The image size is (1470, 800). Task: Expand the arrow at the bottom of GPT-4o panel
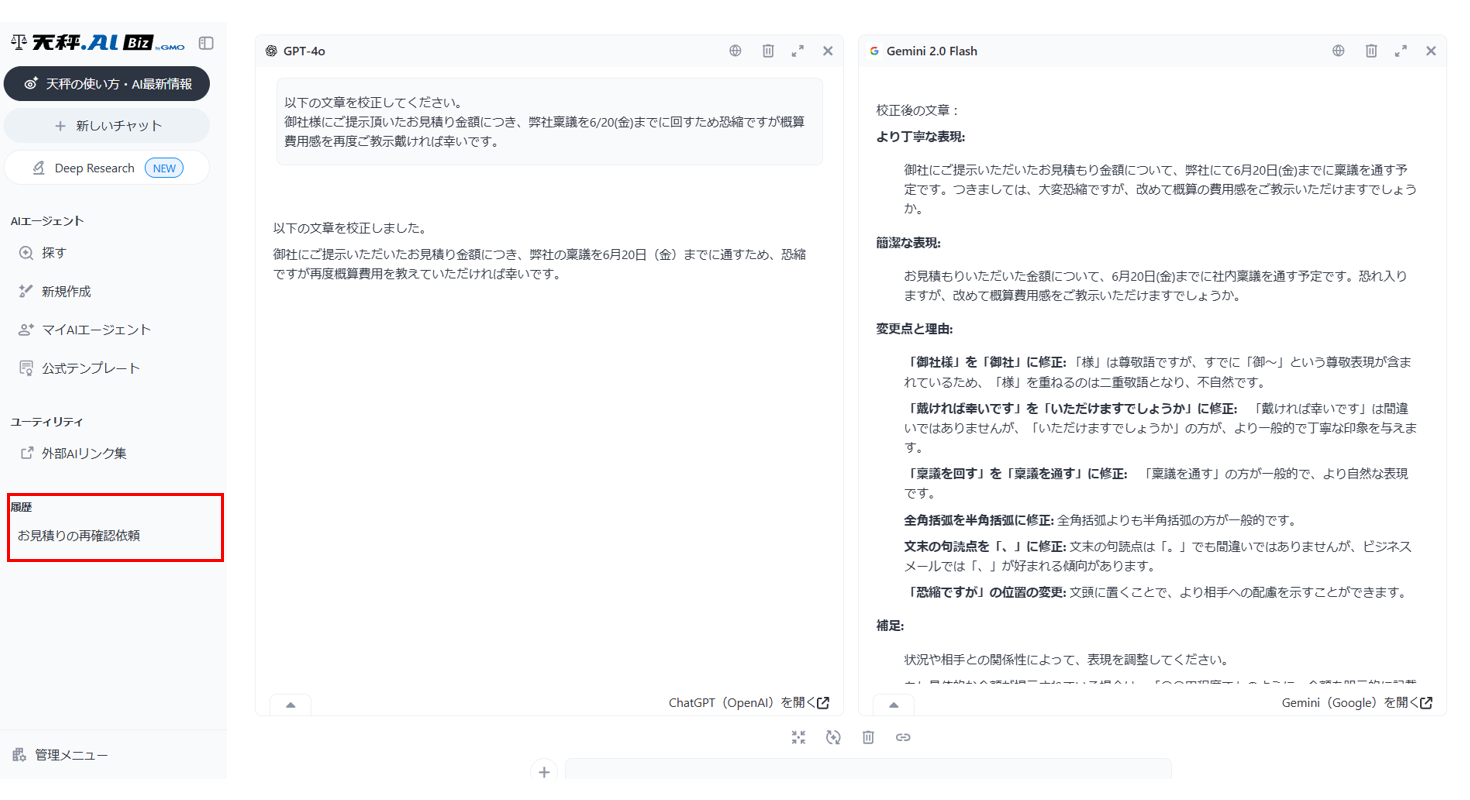click(291, 704)
